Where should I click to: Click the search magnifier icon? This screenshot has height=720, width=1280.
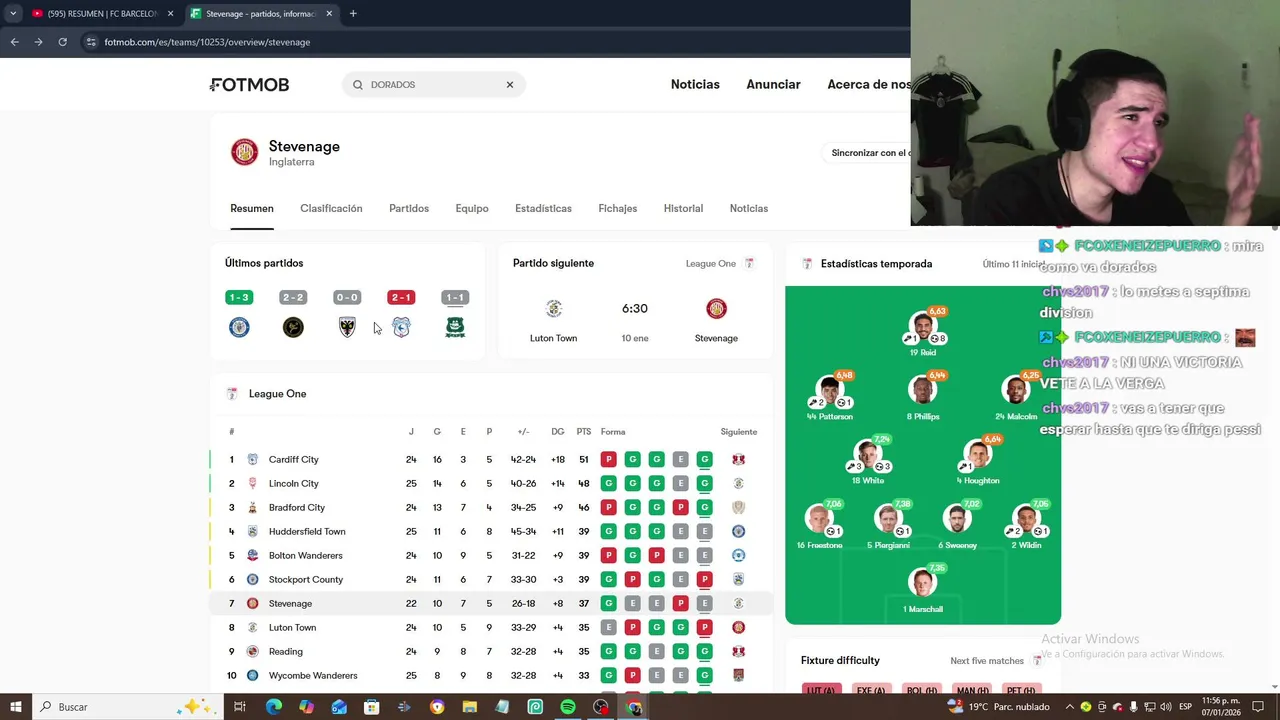pos(357,85)
